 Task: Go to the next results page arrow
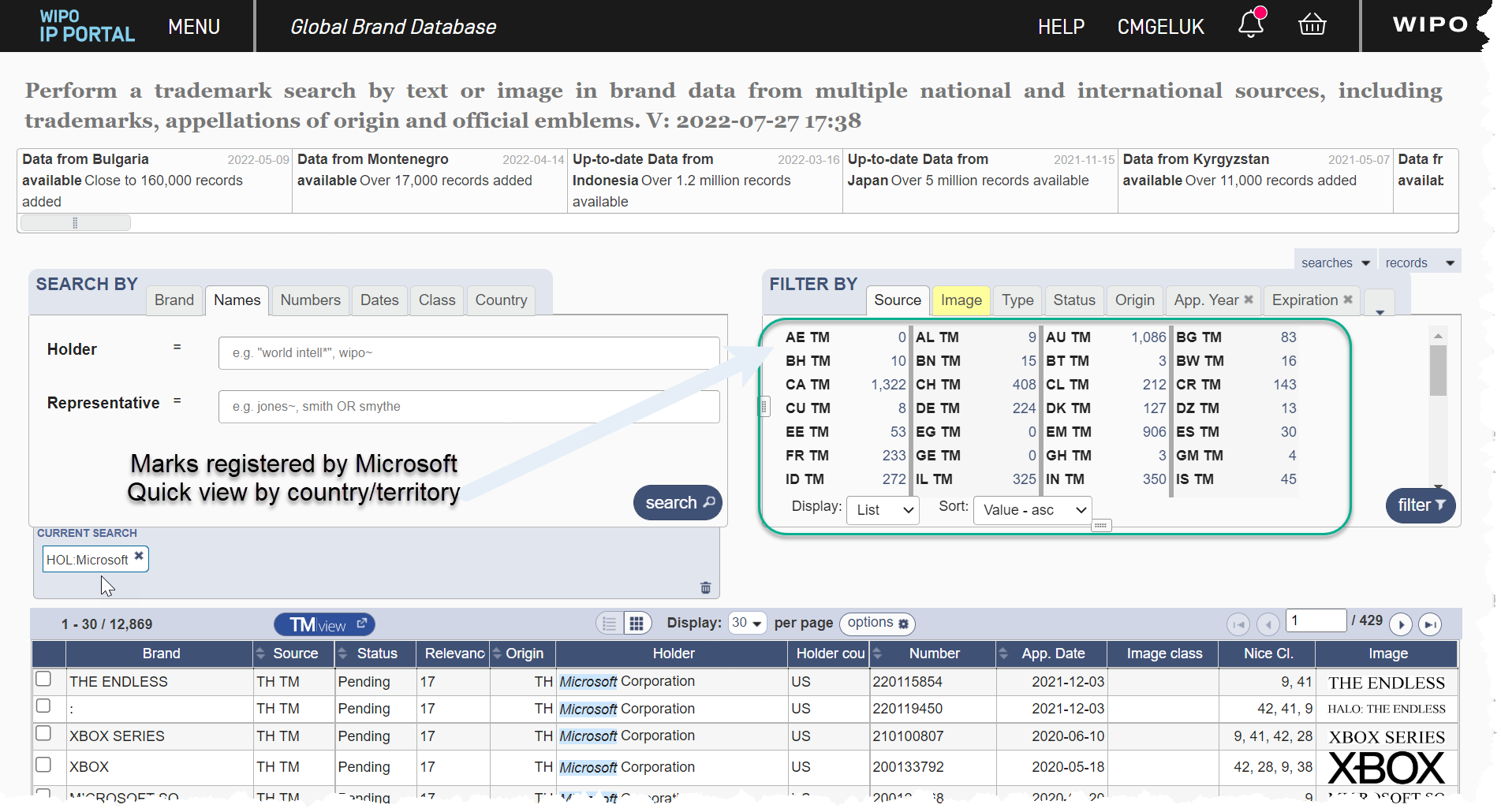click(1401, 624)
